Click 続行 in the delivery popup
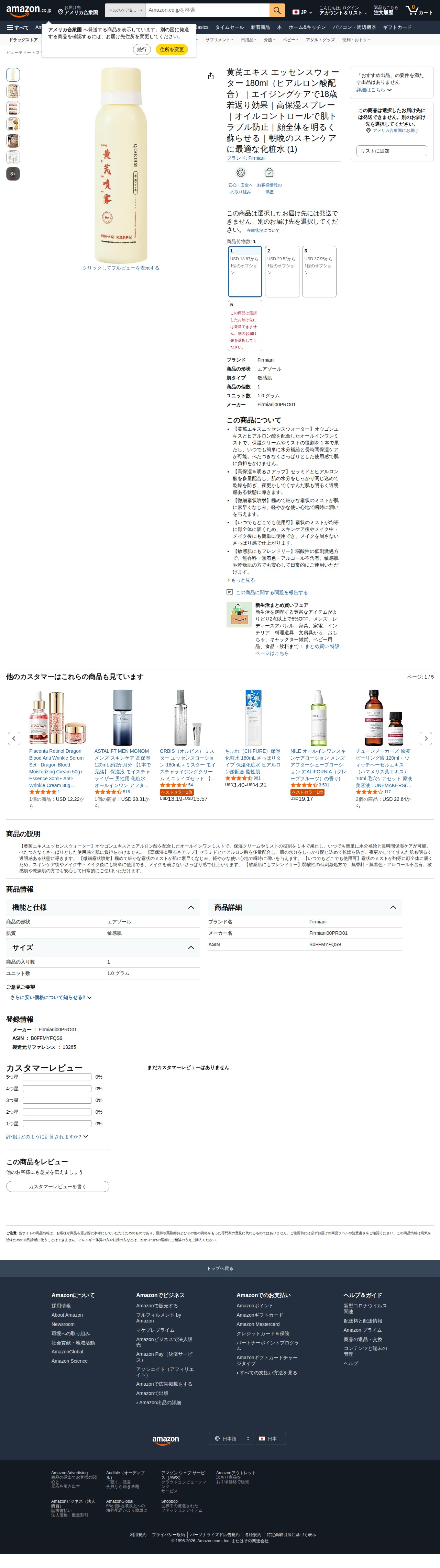Viewport: 440px width, 1568px height. pos(142,49)
